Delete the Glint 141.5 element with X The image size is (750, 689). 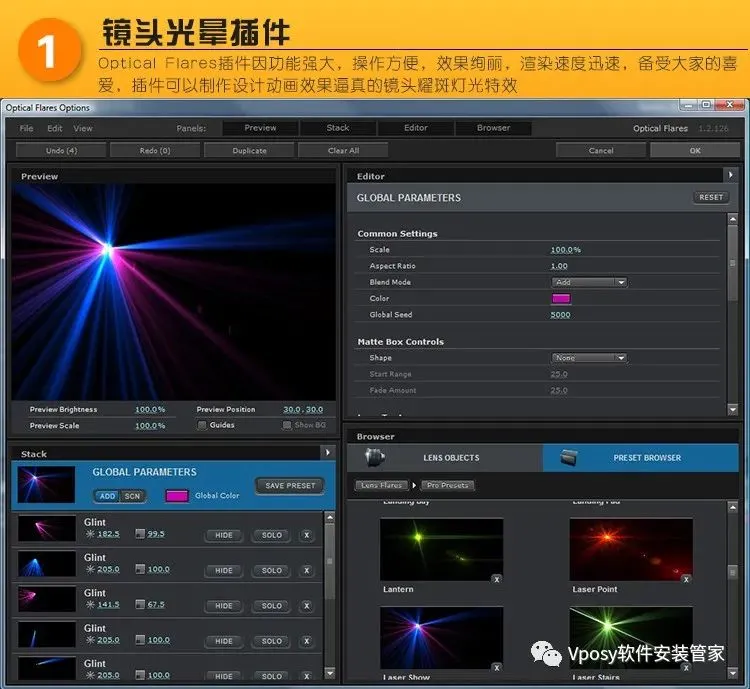(x=307, y=606)
